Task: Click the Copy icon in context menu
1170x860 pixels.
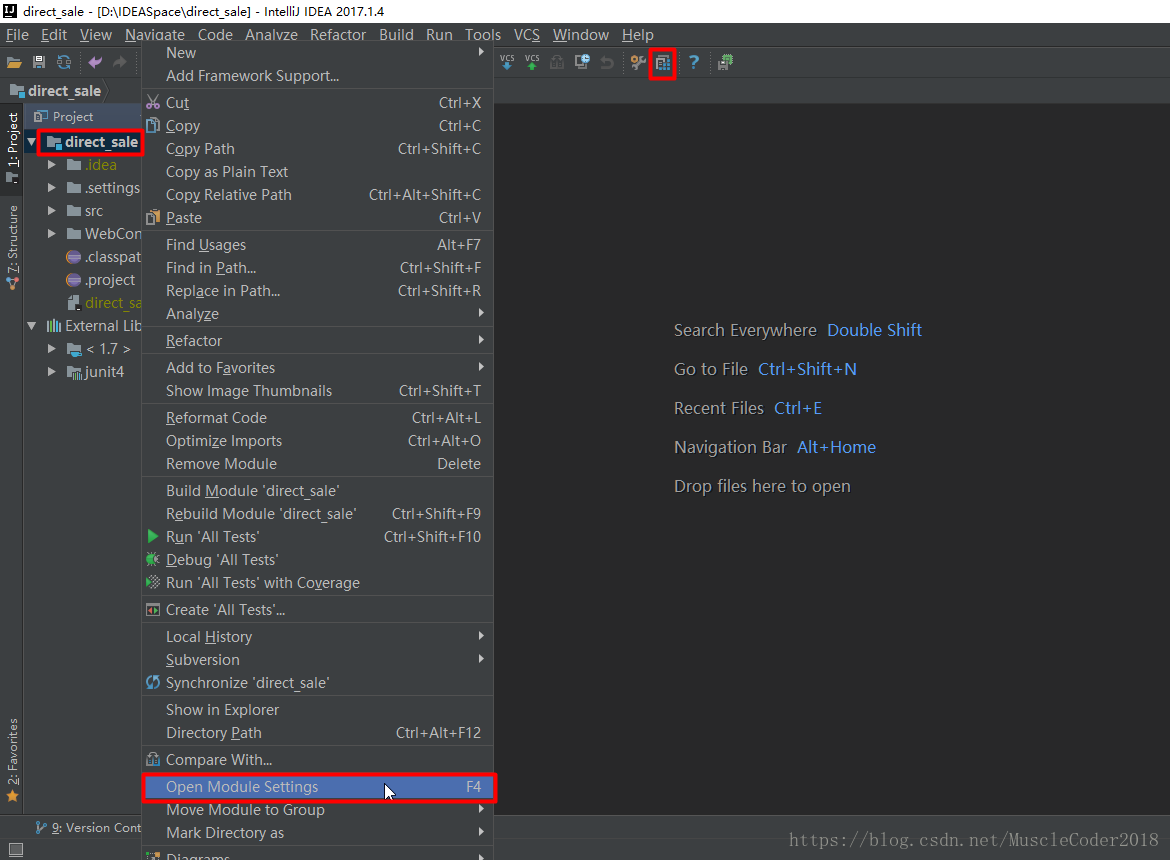Action: (153, 125)
